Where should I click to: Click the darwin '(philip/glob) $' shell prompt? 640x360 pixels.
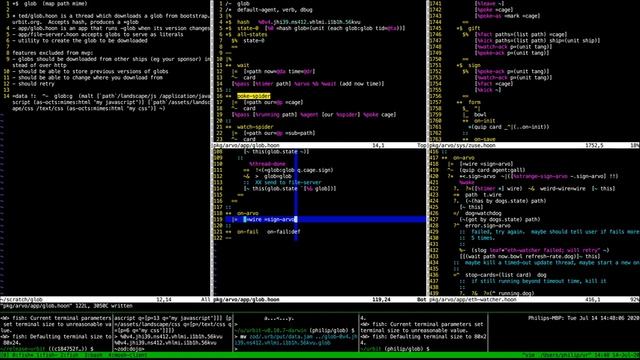pos(332,330)
